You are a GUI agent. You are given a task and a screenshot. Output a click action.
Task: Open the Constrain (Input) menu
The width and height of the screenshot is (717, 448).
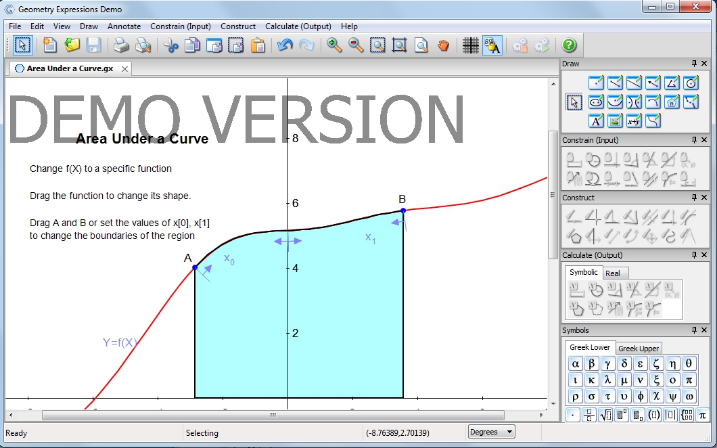[181, 26]
